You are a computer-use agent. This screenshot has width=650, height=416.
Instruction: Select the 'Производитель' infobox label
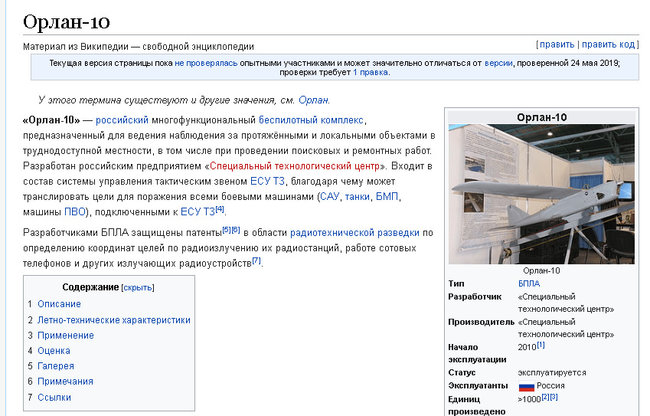(x=481, y=322)
